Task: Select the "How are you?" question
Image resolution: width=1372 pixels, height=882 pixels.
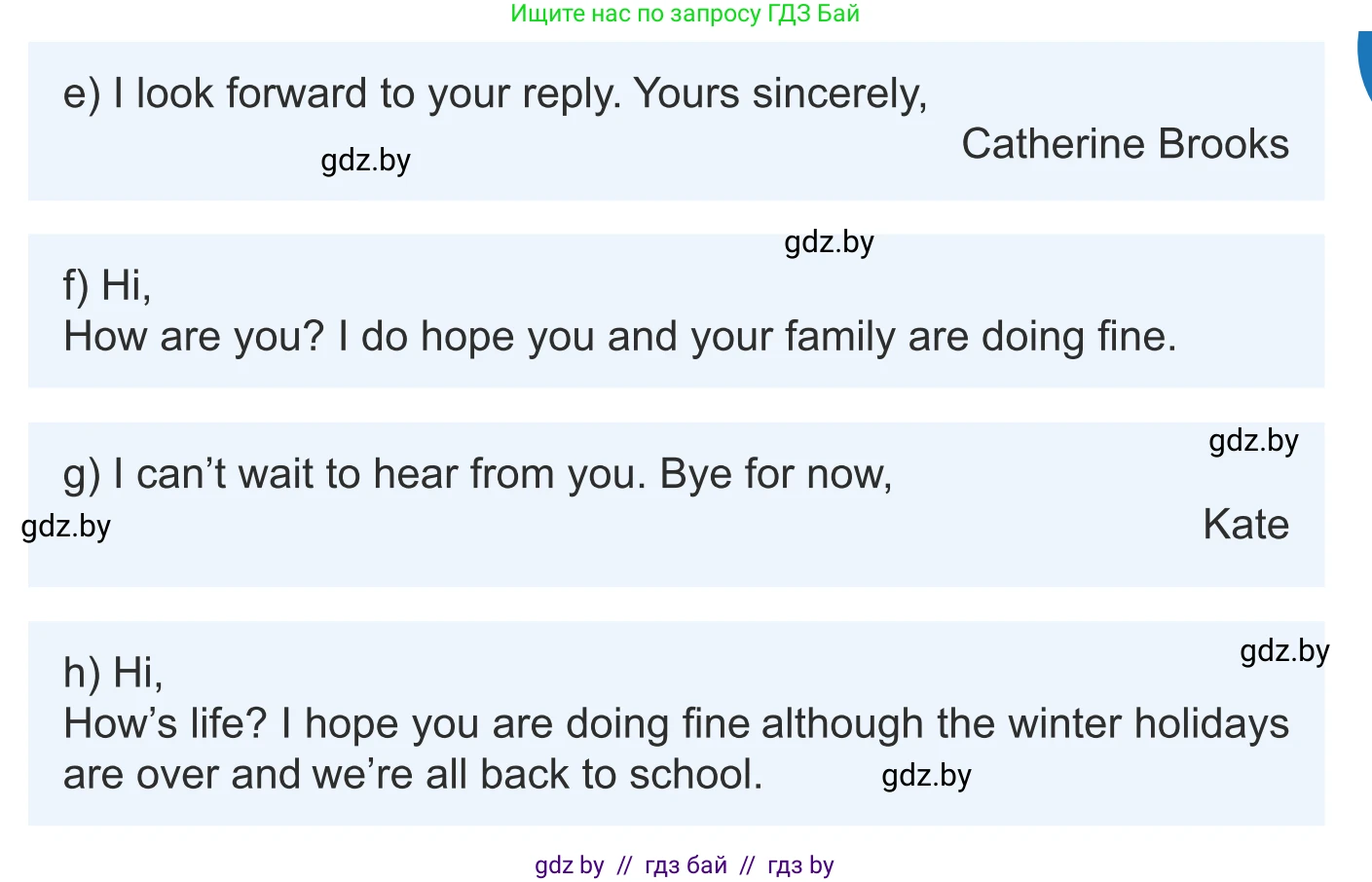Action: click(x=193, y=337)
